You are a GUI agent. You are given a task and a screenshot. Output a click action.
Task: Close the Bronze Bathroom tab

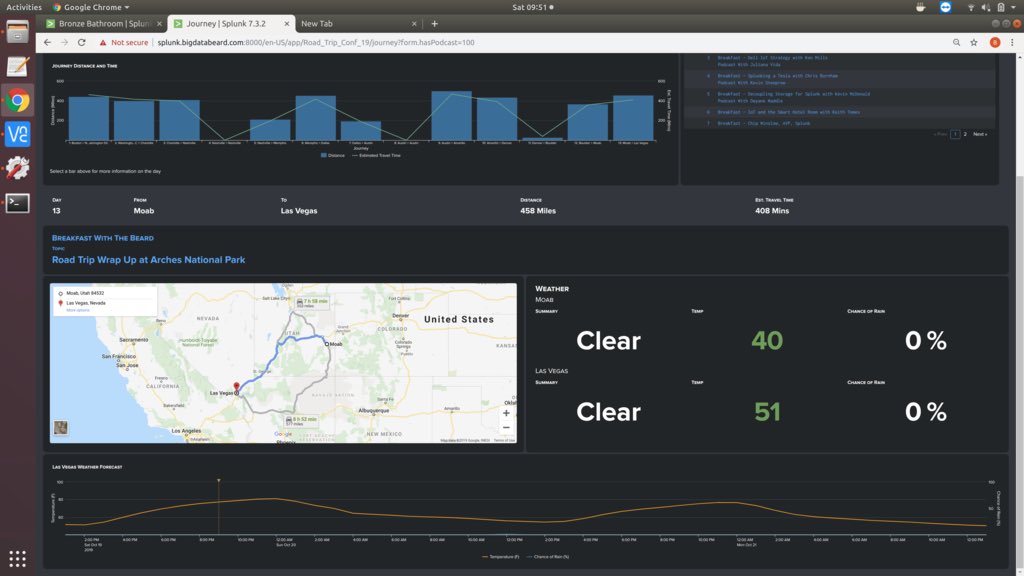(x=159, y=24)
